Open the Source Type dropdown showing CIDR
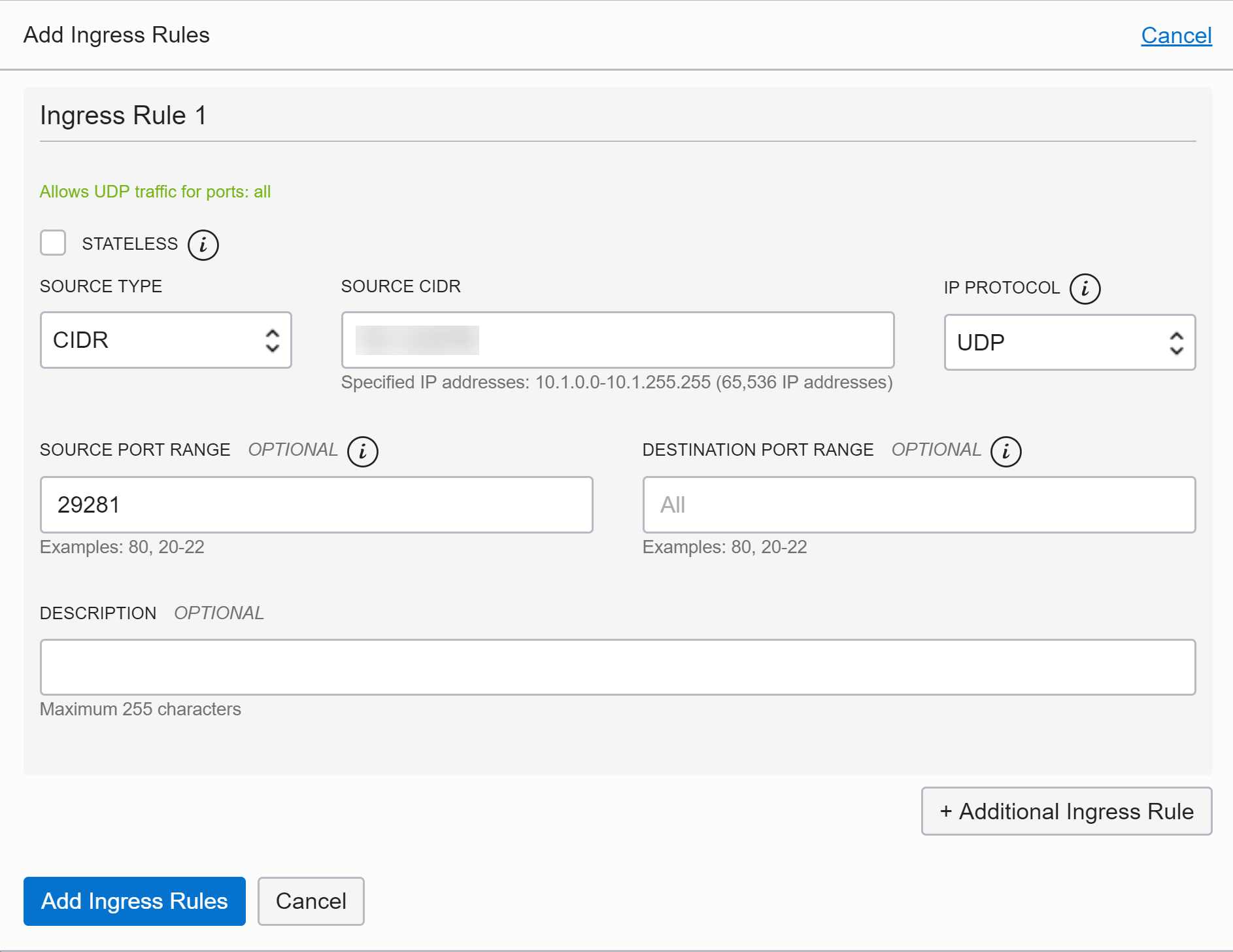 [x=165, y=340]
